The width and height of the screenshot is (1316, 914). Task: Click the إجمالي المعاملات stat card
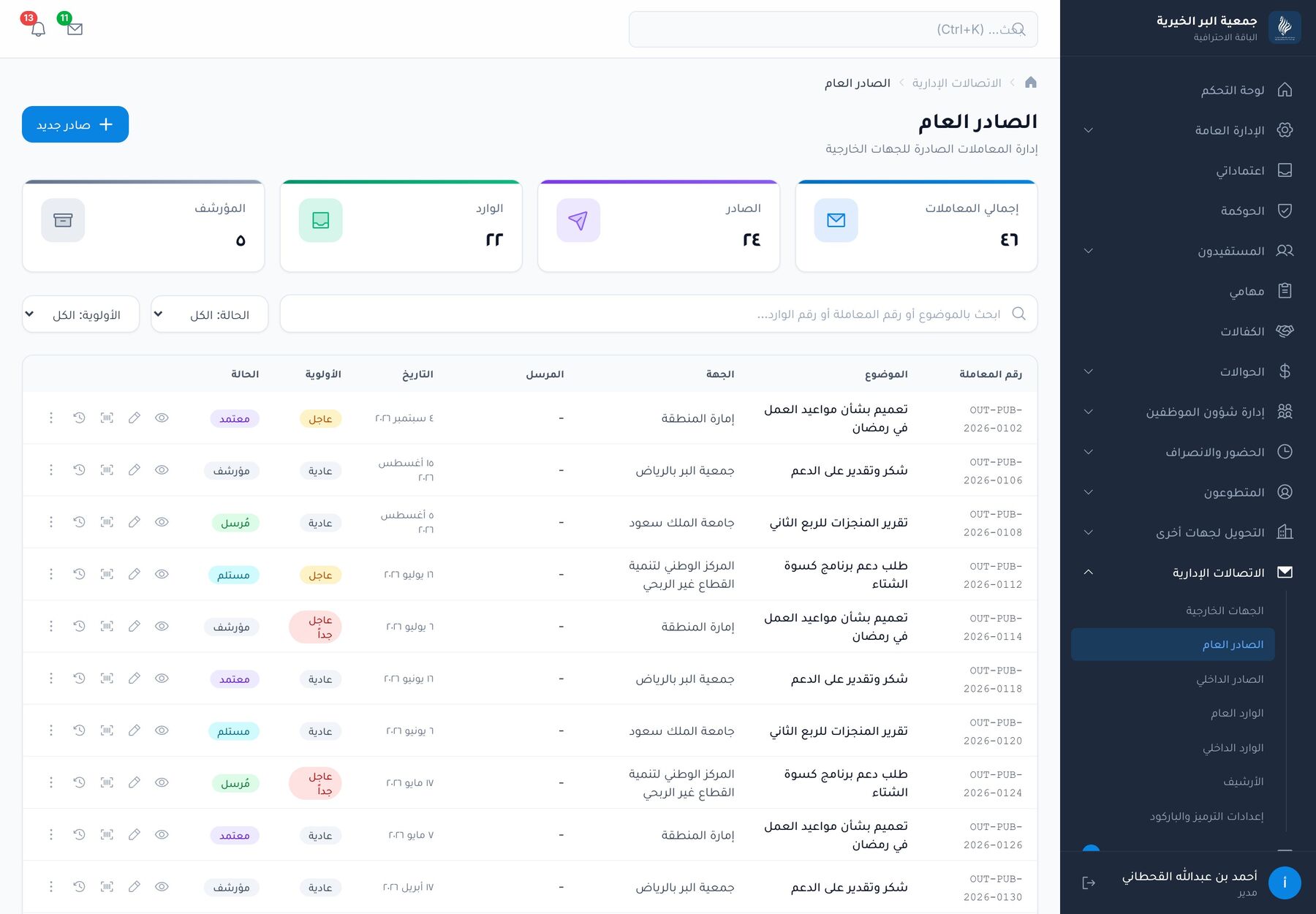click(916, 226)
